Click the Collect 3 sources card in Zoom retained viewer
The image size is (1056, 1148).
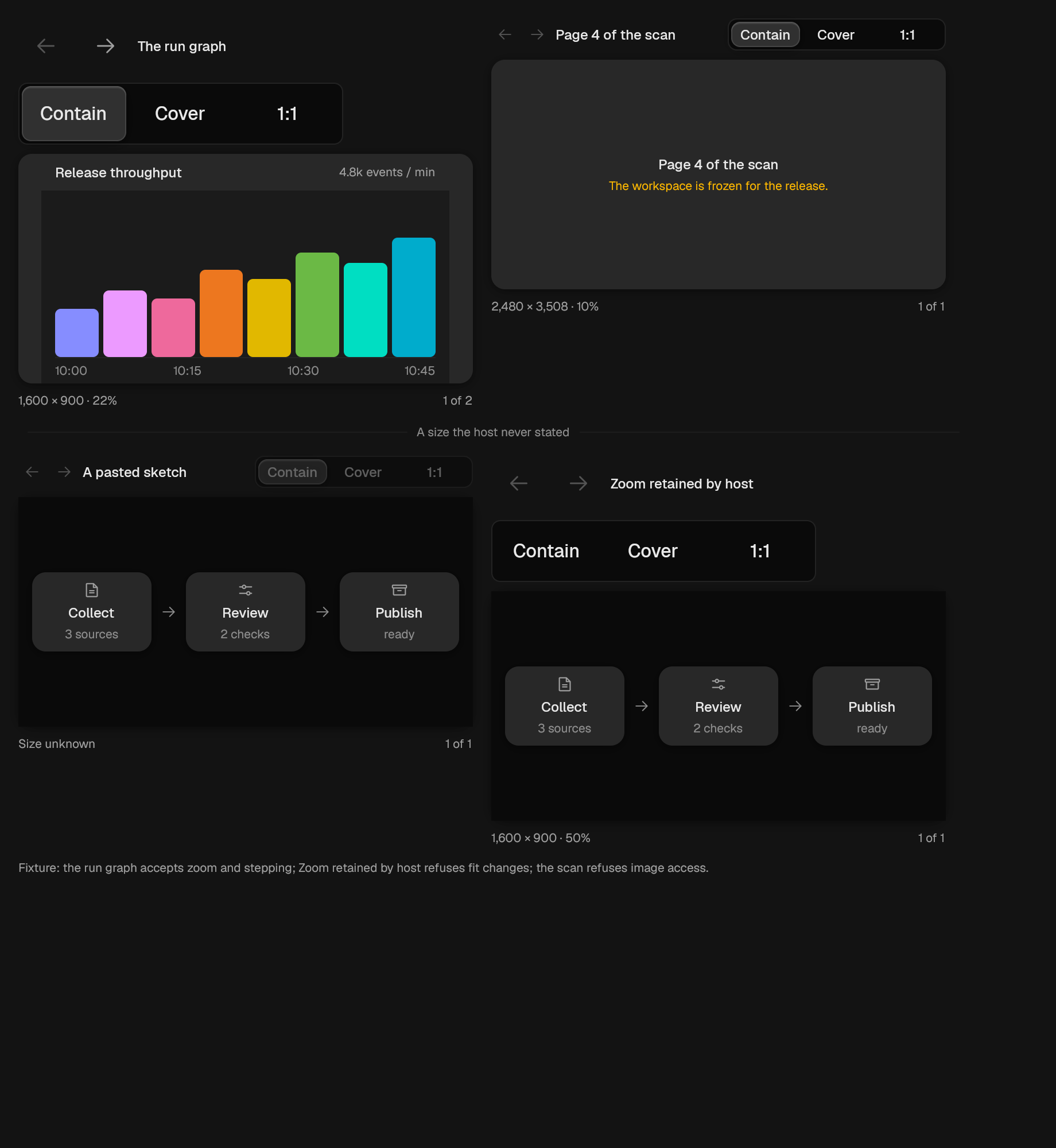(565, 706)
